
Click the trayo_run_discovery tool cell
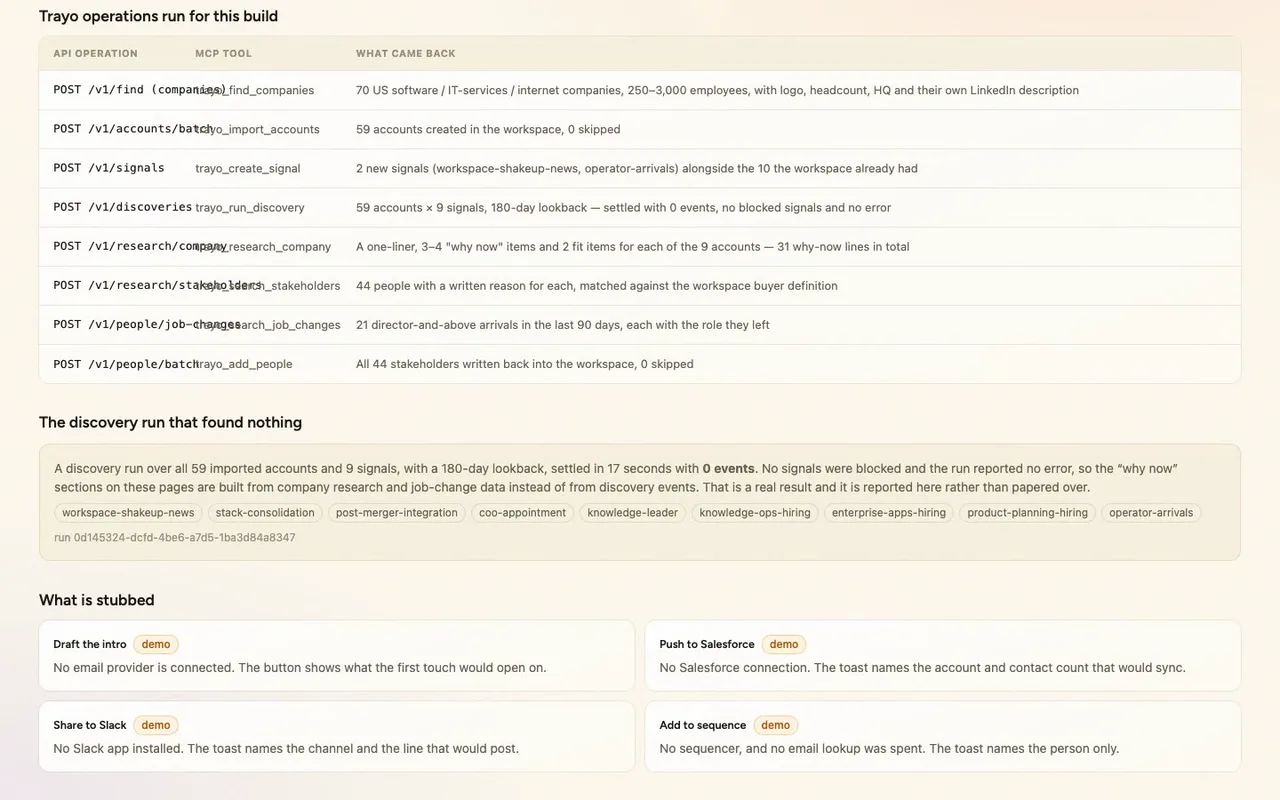tap(250, 208)
